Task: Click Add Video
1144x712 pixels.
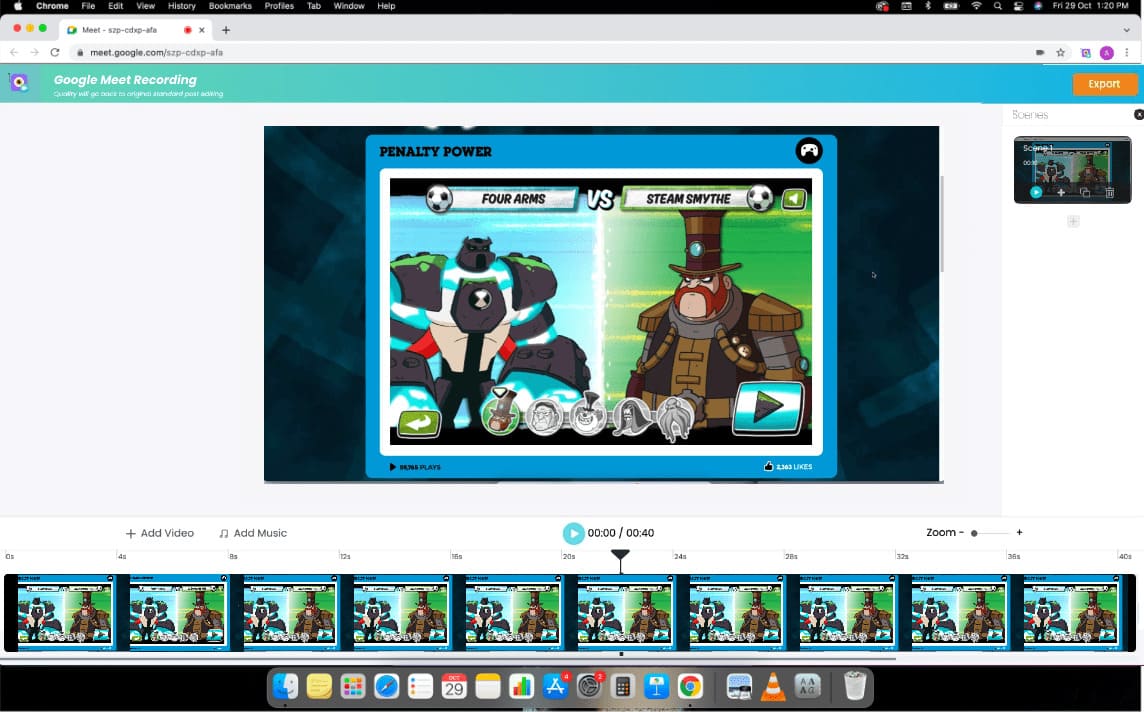Action: pyautogui.click(x=160, y=533)
